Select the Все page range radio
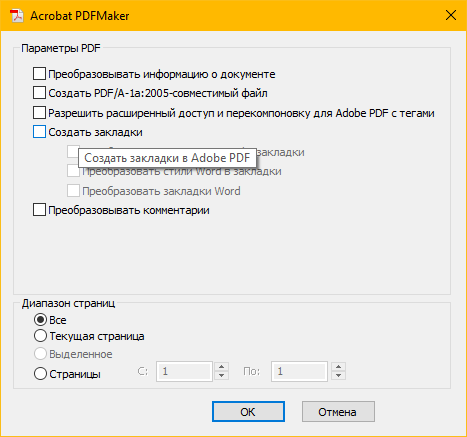This screenshot has width=467, height=437. 40,320
